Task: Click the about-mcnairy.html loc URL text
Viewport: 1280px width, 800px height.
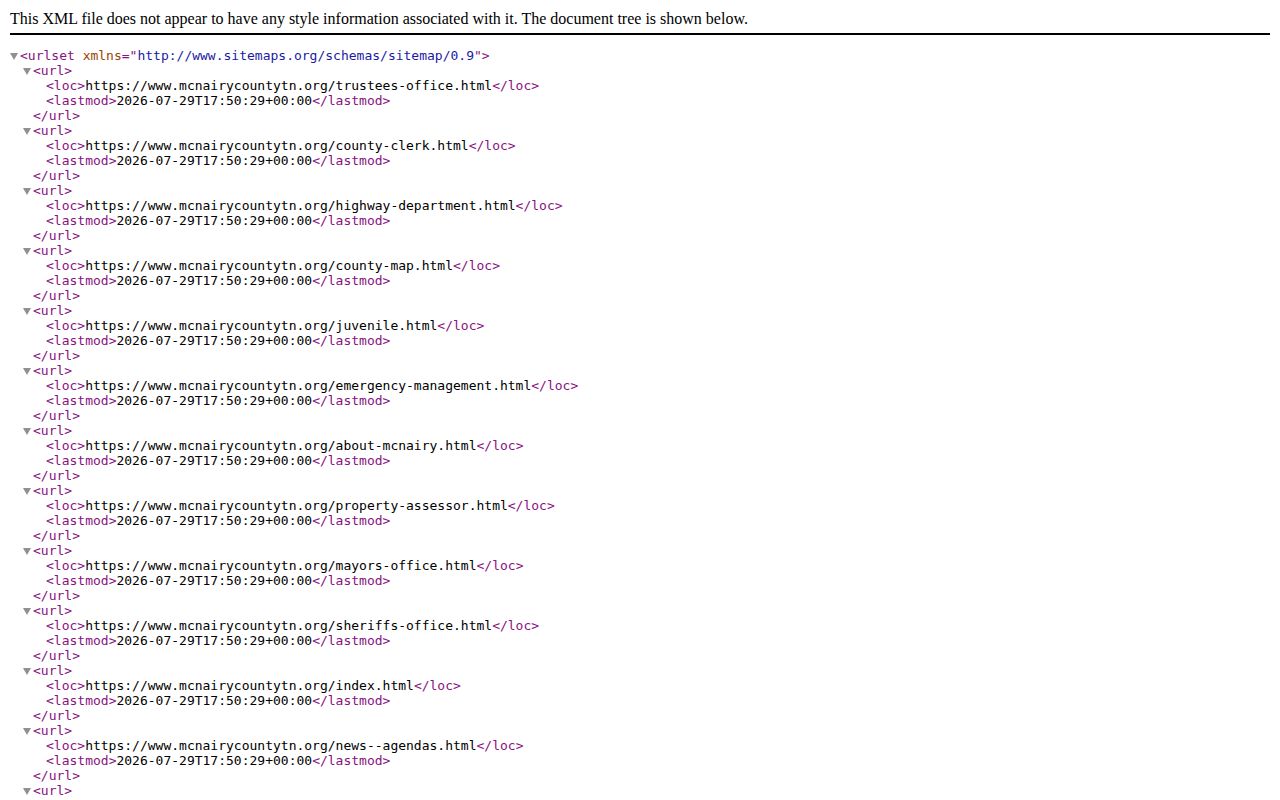Action: click(x=281, y=446)
